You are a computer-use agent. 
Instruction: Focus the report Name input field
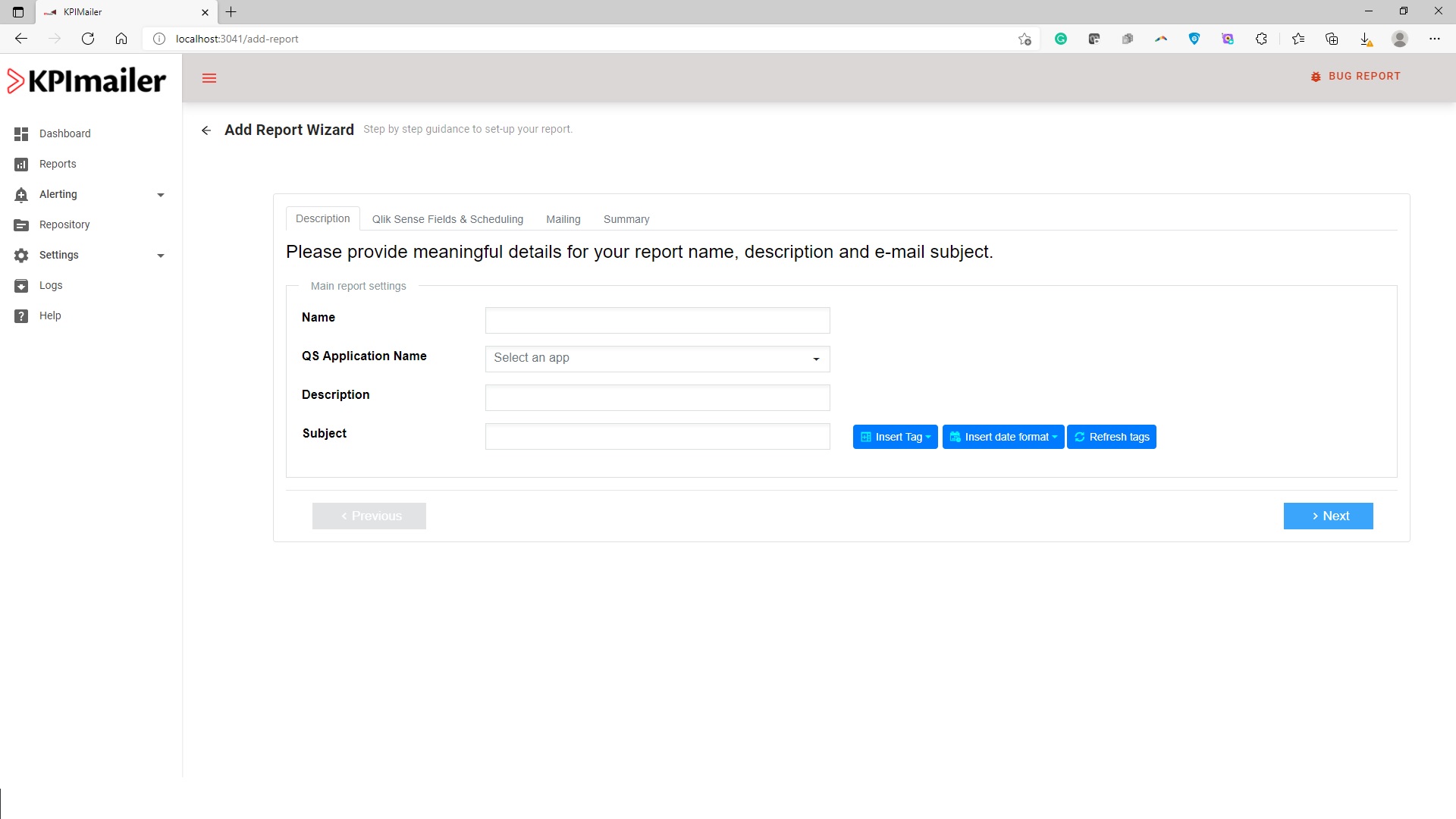[657, 320]
